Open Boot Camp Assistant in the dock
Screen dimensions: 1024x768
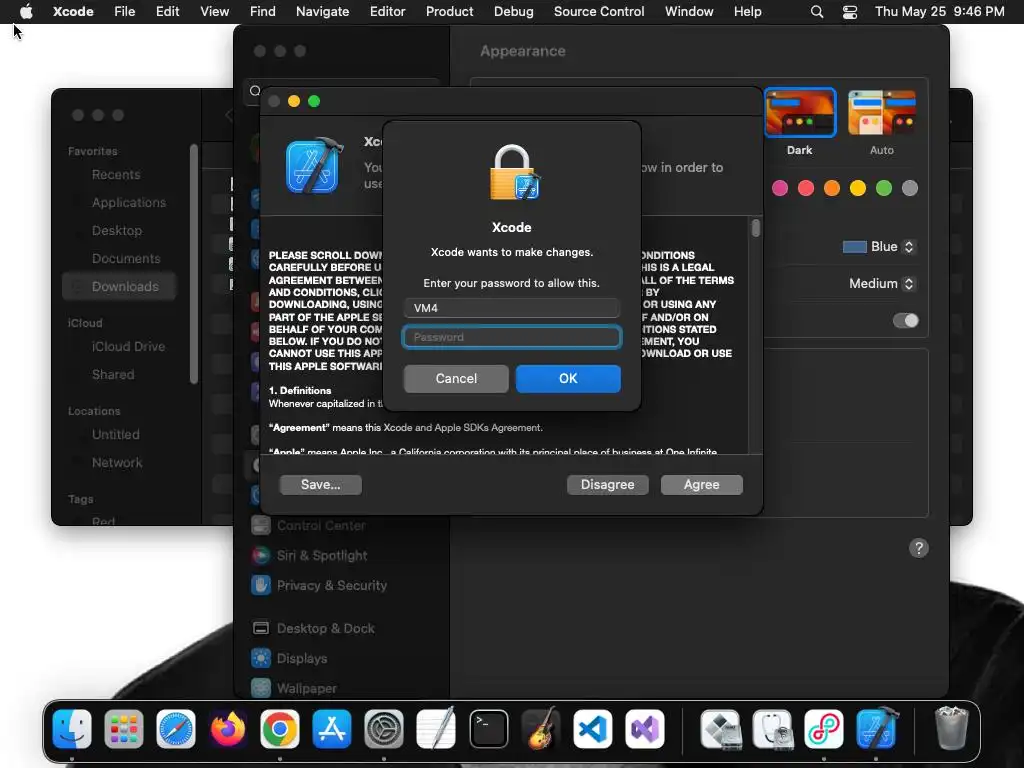pyautogui.click(x=720, y=729)
